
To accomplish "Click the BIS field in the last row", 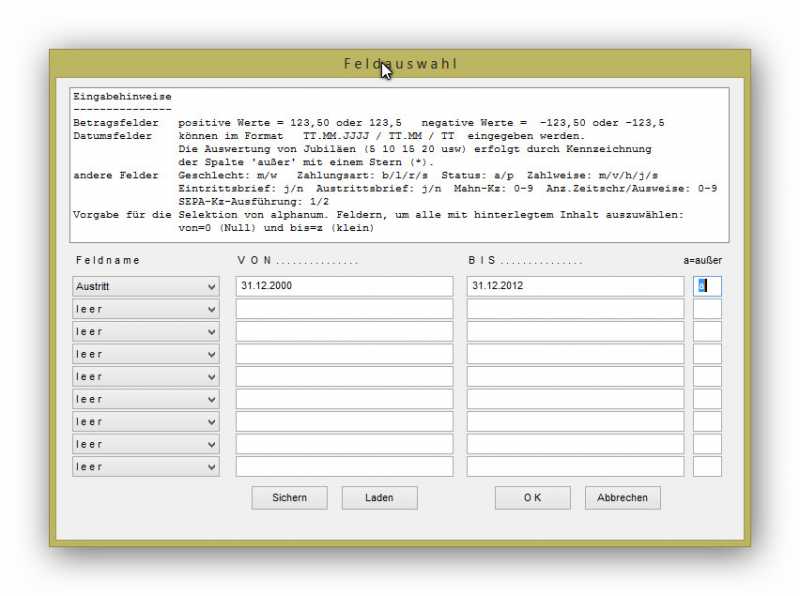I will tap(575, 466).
